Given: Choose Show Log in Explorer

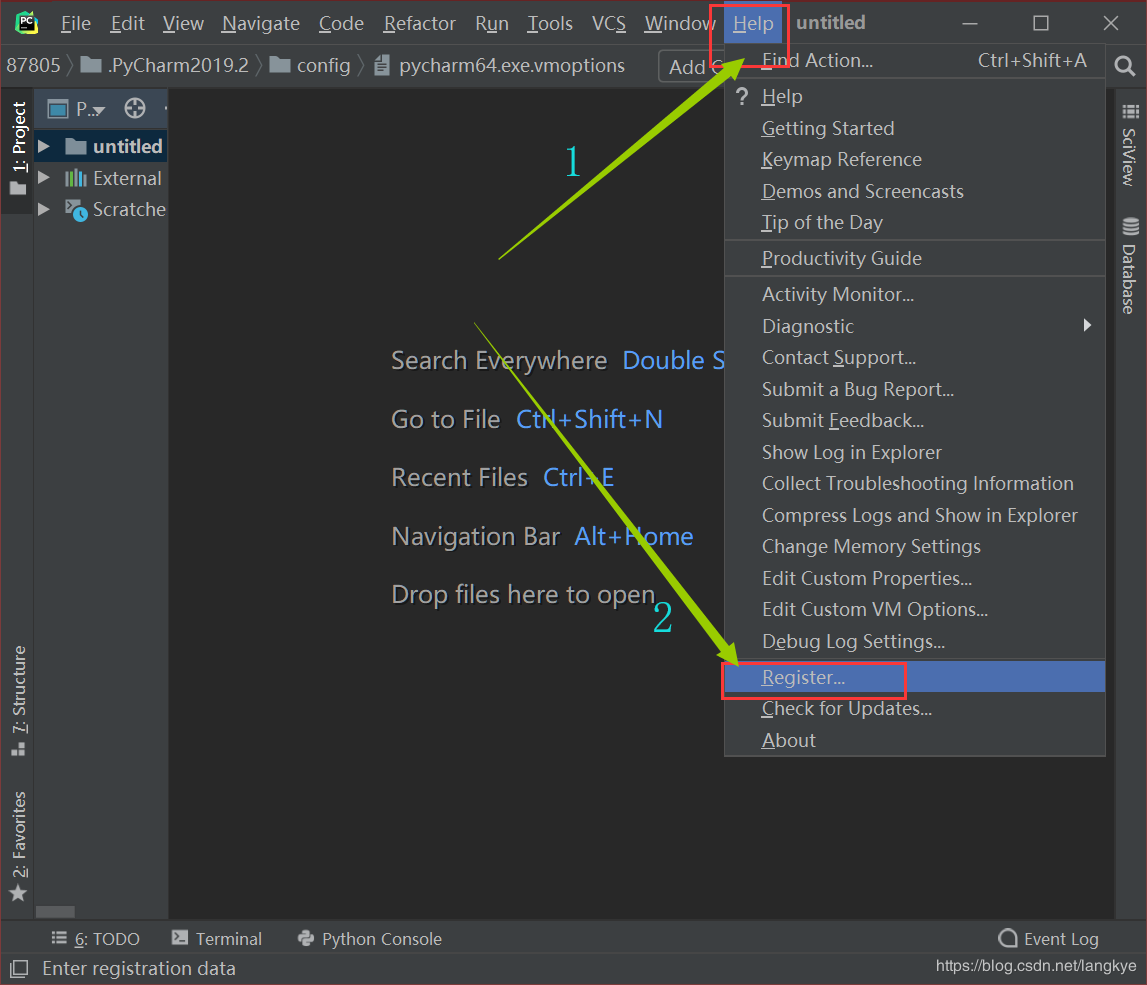Looking at the screenshot, I should point(914,452).
